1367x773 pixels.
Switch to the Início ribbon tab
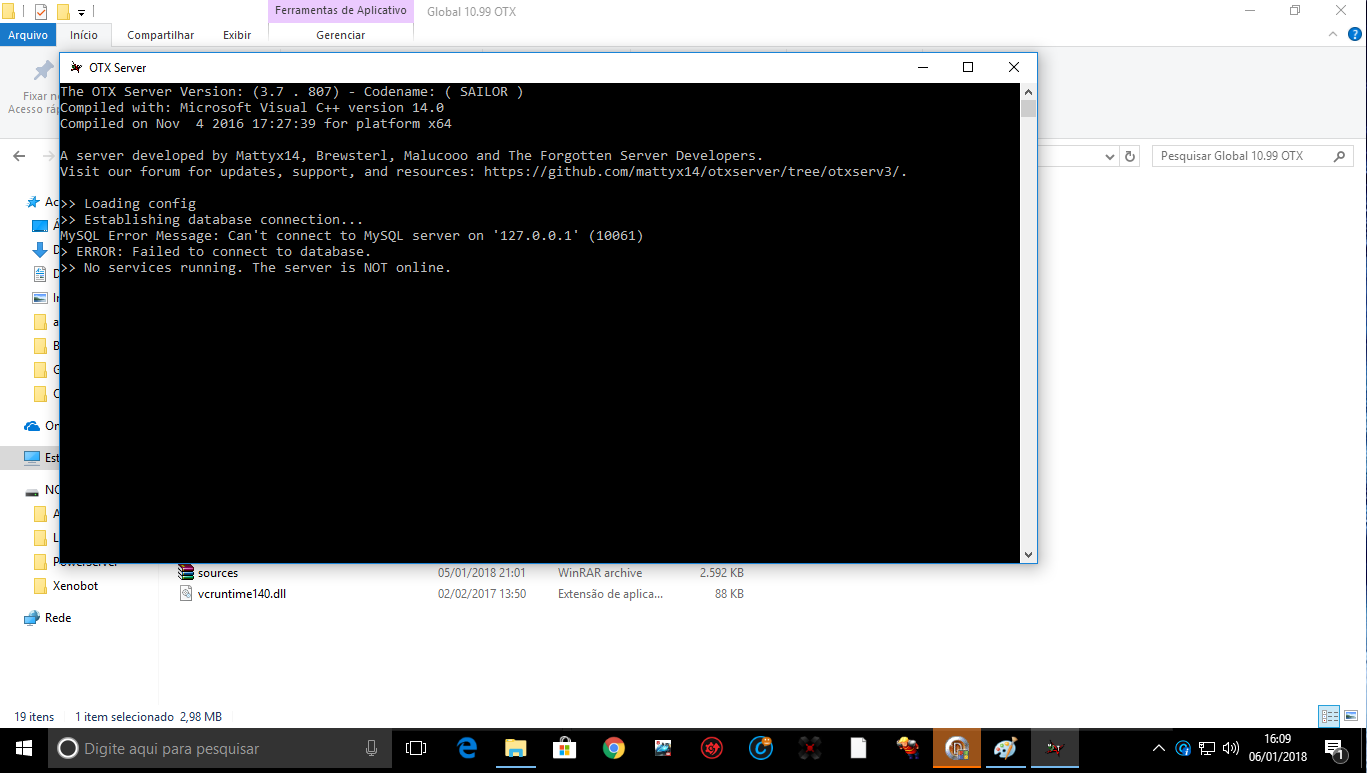[x=84, y=35]
